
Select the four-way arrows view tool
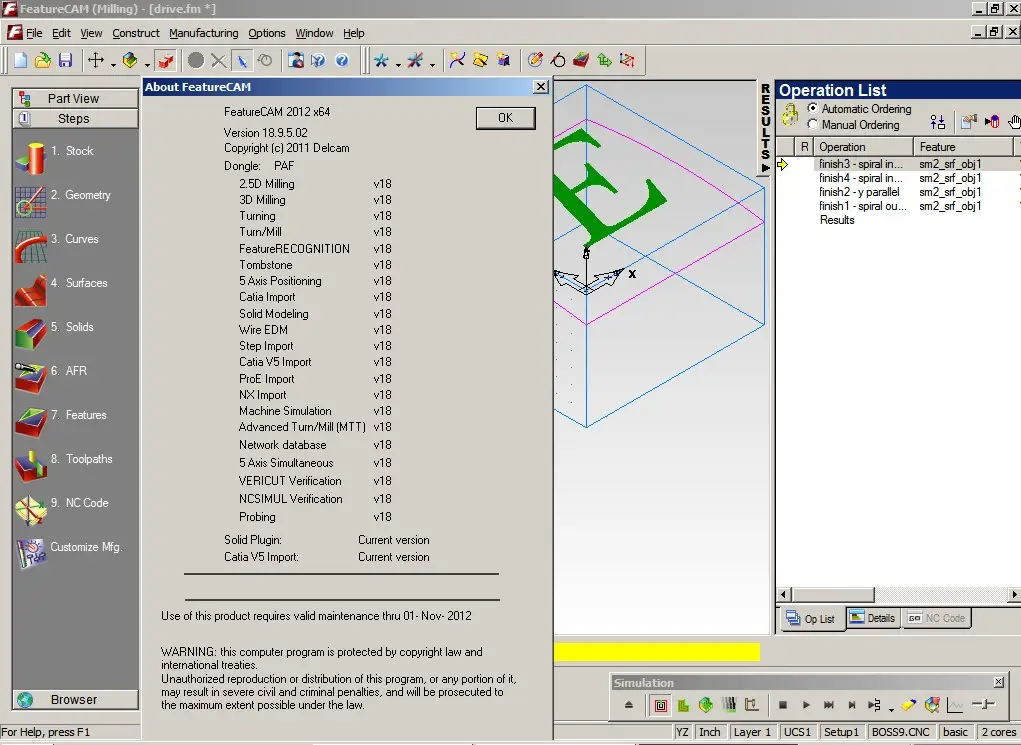[96, 61]
